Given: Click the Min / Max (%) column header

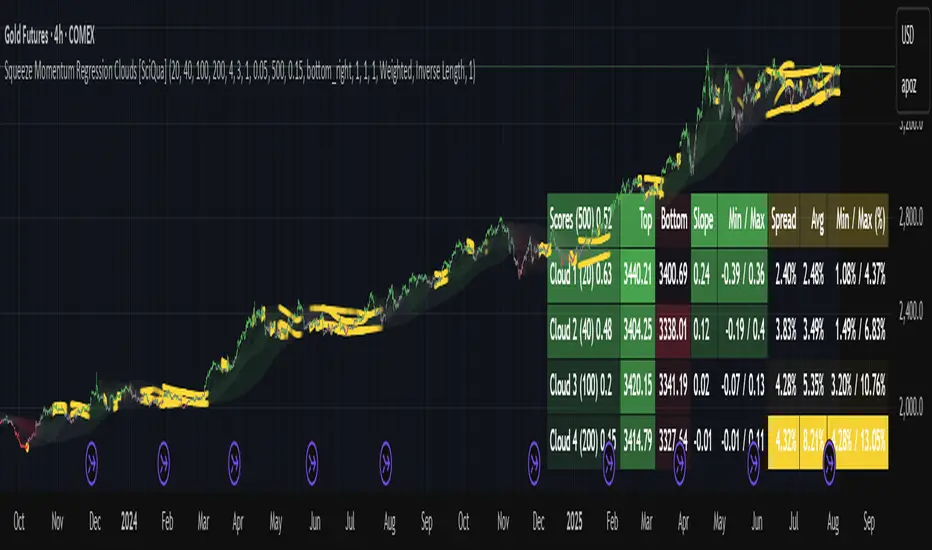Looking at the screenshot, I should (x=860, y=221).
